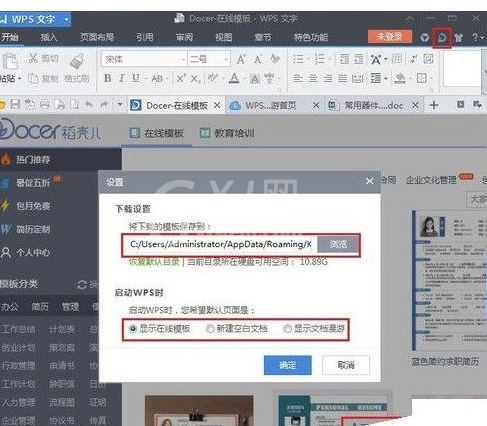This screenshot has width=487, height=426.
Task: Expand the quick access toolbar dropdown arrow
Action: click(x=119, y=105)
